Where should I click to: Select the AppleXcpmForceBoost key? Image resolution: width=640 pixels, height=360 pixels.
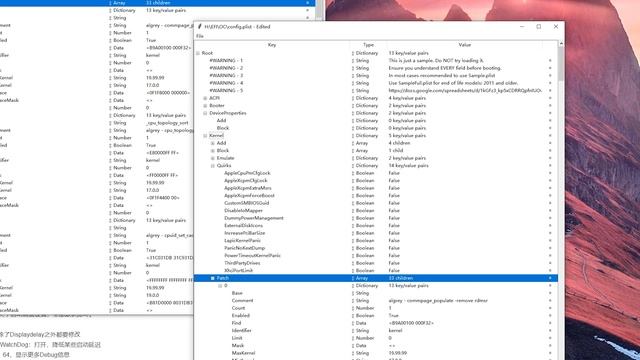click(x=249, y=196)
